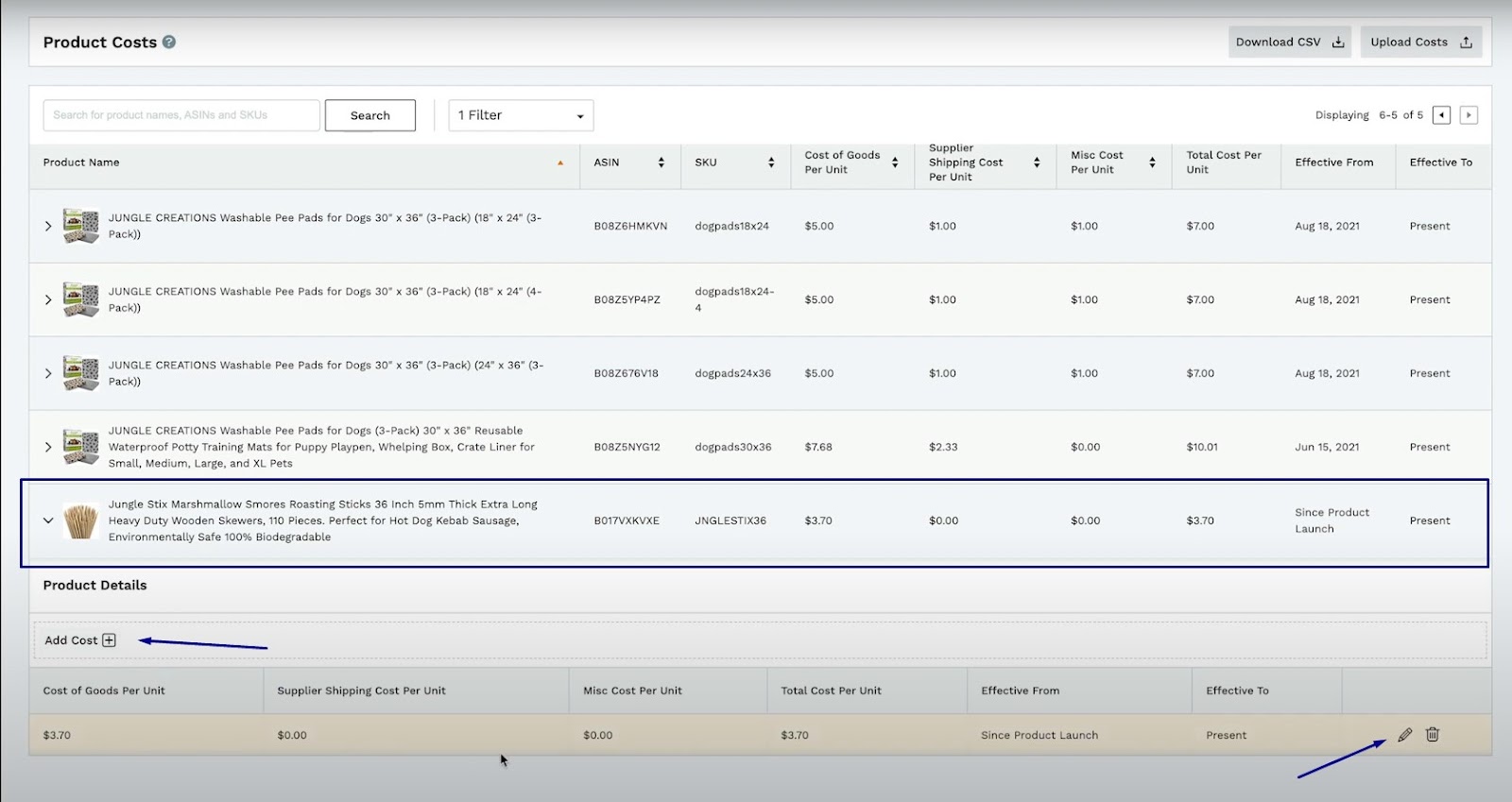Collapse the Jungle Stix product row
1512x802 pixels.
click(x=48, y=520)
